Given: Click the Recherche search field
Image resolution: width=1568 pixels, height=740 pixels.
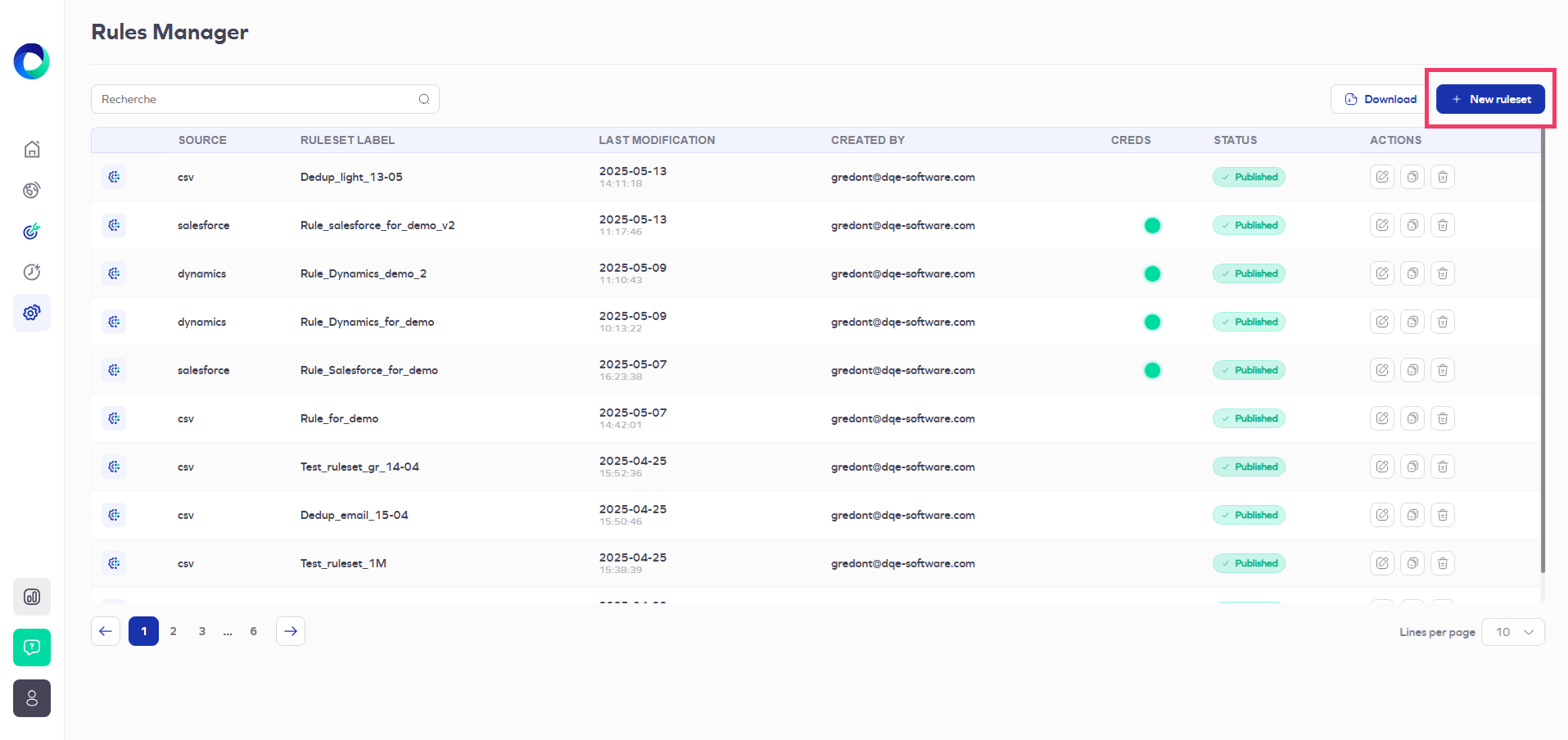Looking at the screenshot, I should [x=254, y=99].
